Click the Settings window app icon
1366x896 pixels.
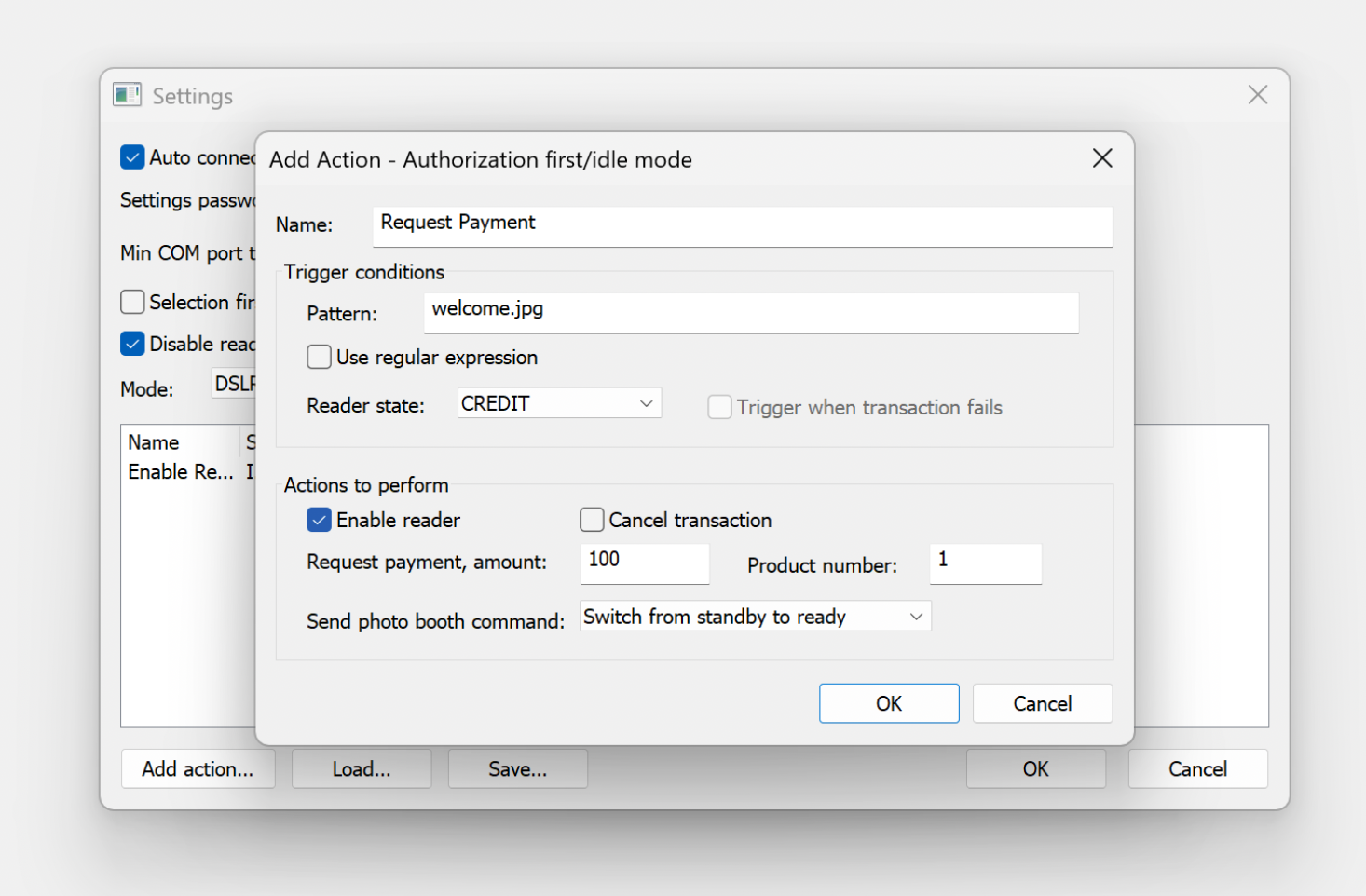pos(127,95)
